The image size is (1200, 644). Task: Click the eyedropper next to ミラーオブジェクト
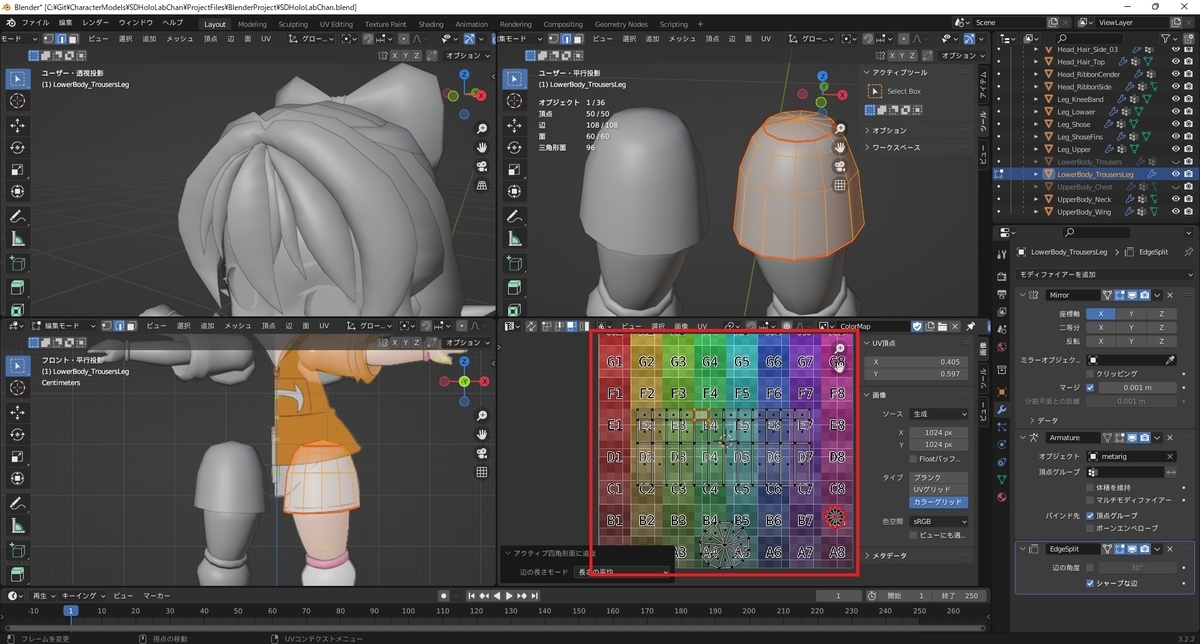point(1170,360)
